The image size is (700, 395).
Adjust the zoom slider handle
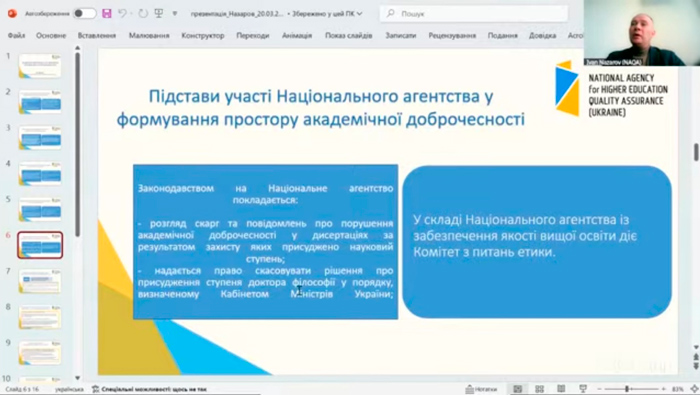click(627, 389)
